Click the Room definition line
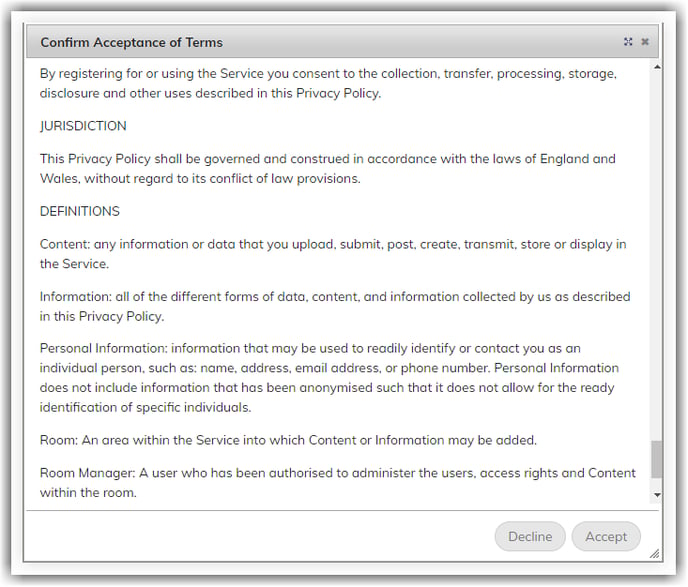 288,440
